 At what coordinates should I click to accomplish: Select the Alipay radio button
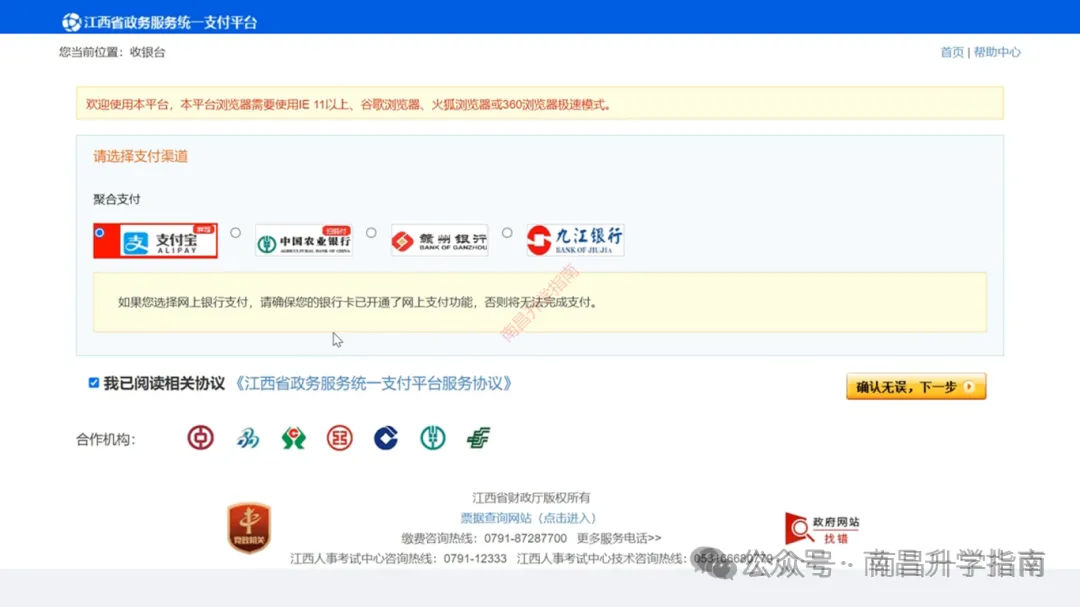(x=100, y=233)
